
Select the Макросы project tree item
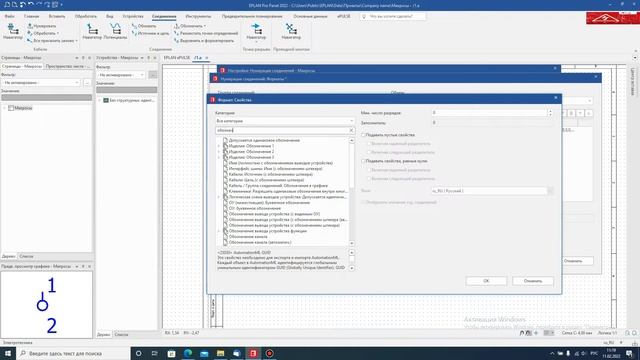(x=23, y=108)
